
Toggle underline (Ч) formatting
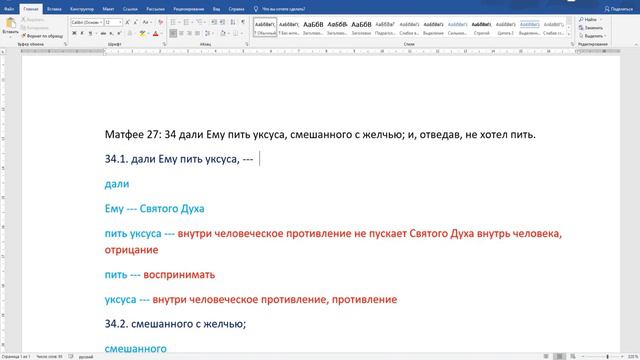(x=90, y=33)
